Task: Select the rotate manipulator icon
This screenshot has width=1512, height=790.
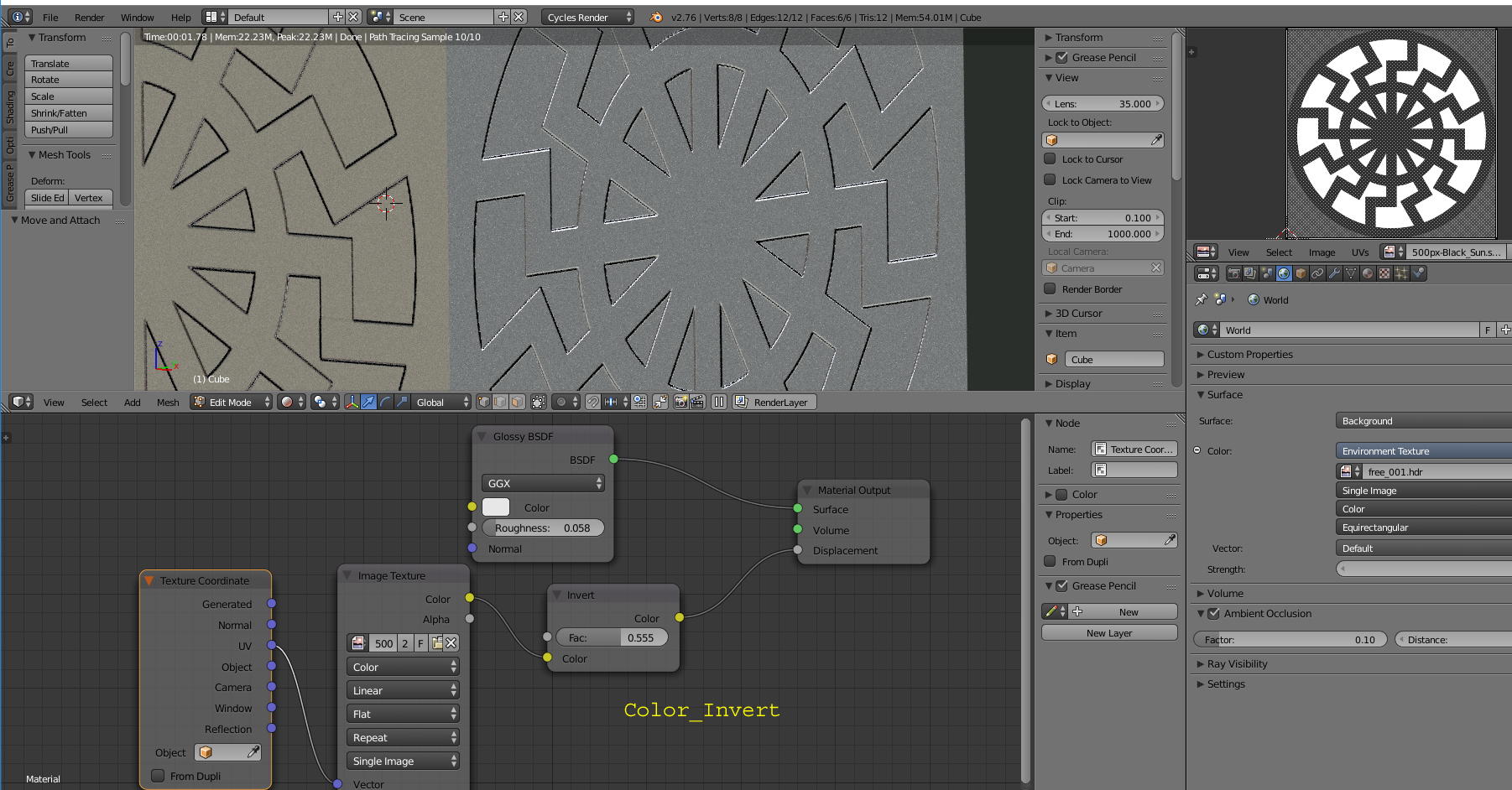Action: click(x=385, y=403)
